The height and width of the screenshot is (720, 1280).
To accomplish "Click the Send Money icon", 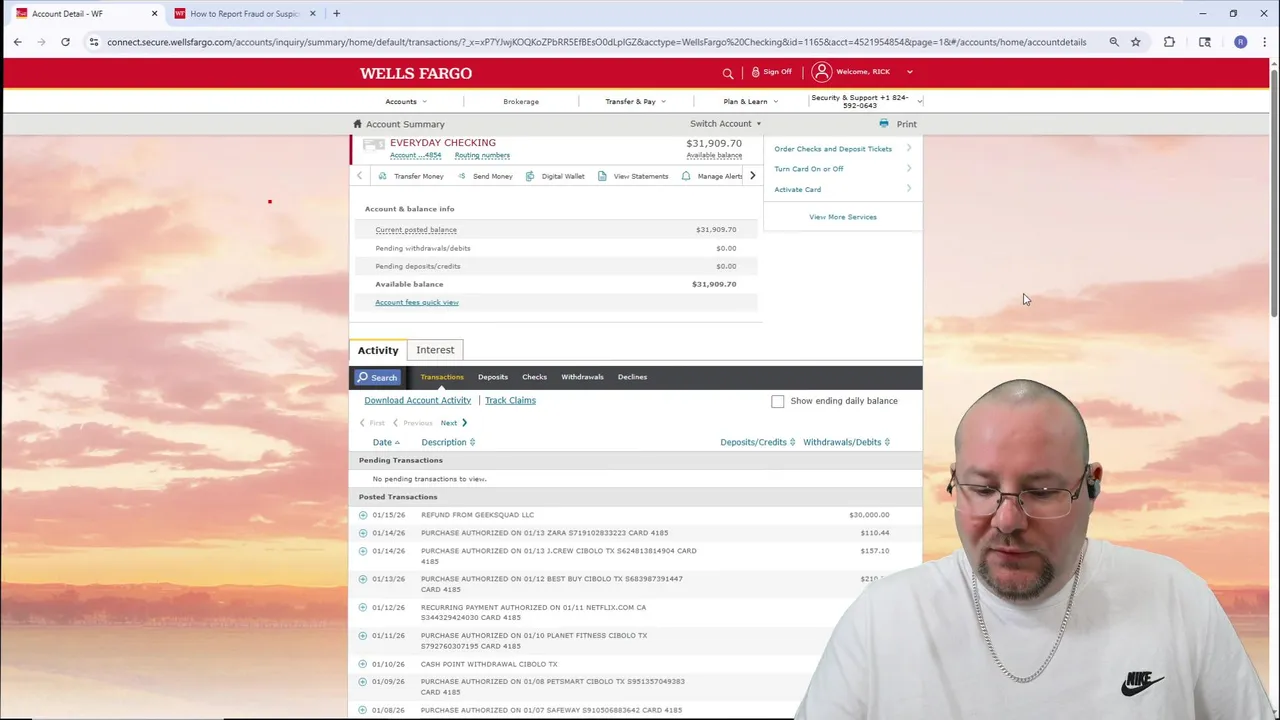I will pyautogui.click(x=461, y=176).
